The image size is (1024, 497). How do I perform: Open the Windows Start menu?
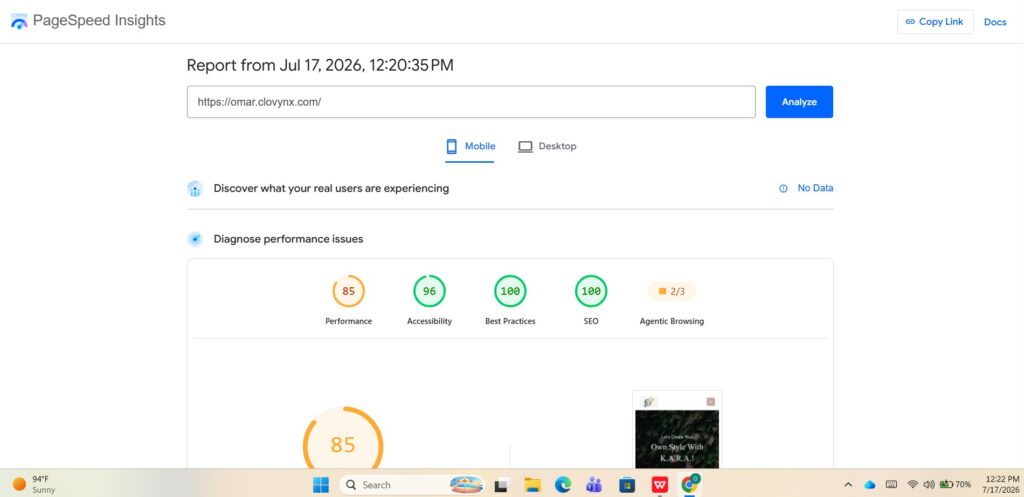pyautogui.click(x=321, y=485)
